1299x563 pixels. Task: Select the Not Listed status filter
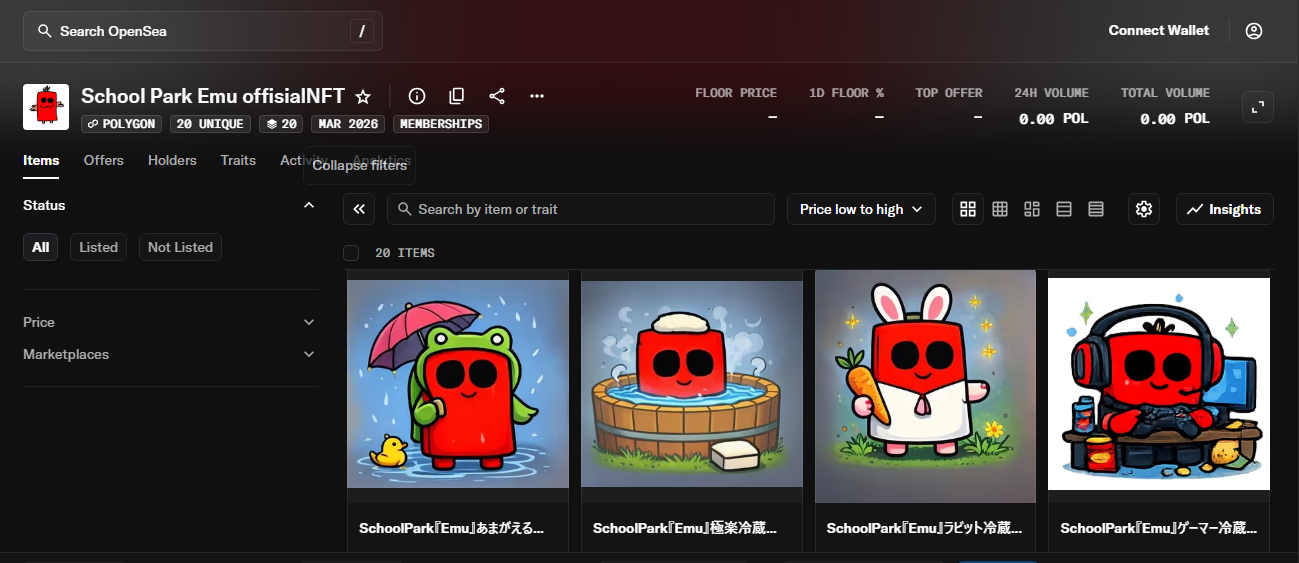click(180, 247)
